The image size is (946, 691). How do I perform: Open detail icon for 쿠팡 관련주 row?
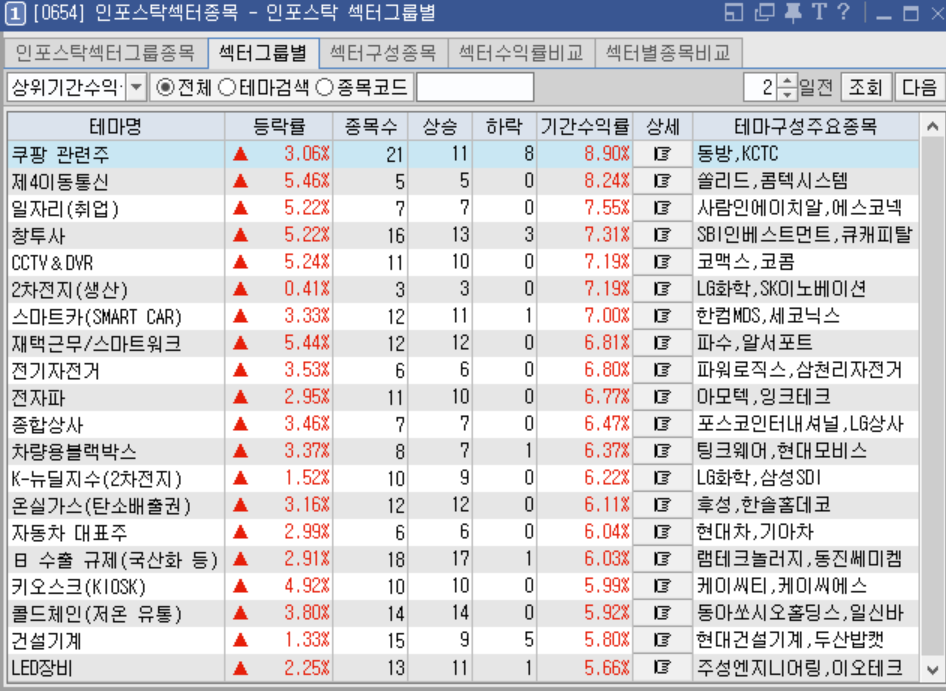tap(662, 154)
